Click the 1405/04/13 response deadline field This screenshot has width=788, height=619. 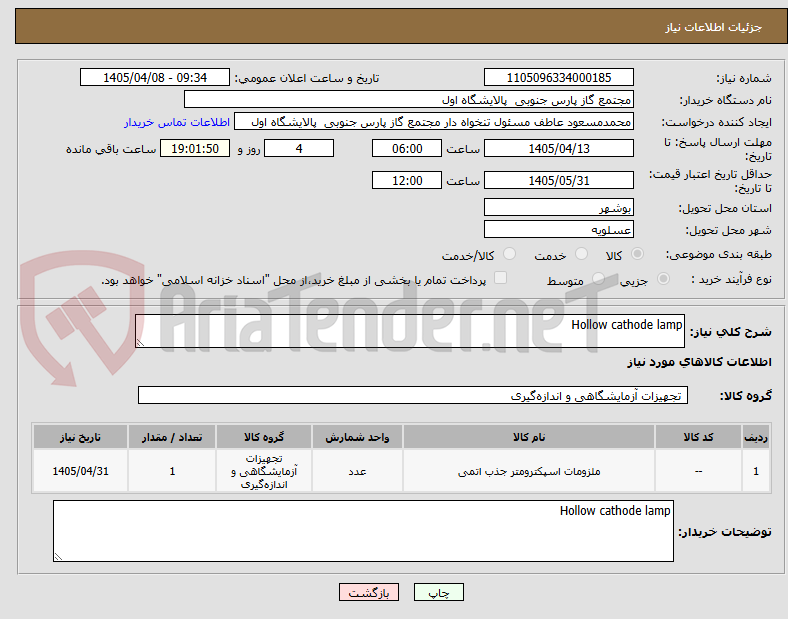558,149
